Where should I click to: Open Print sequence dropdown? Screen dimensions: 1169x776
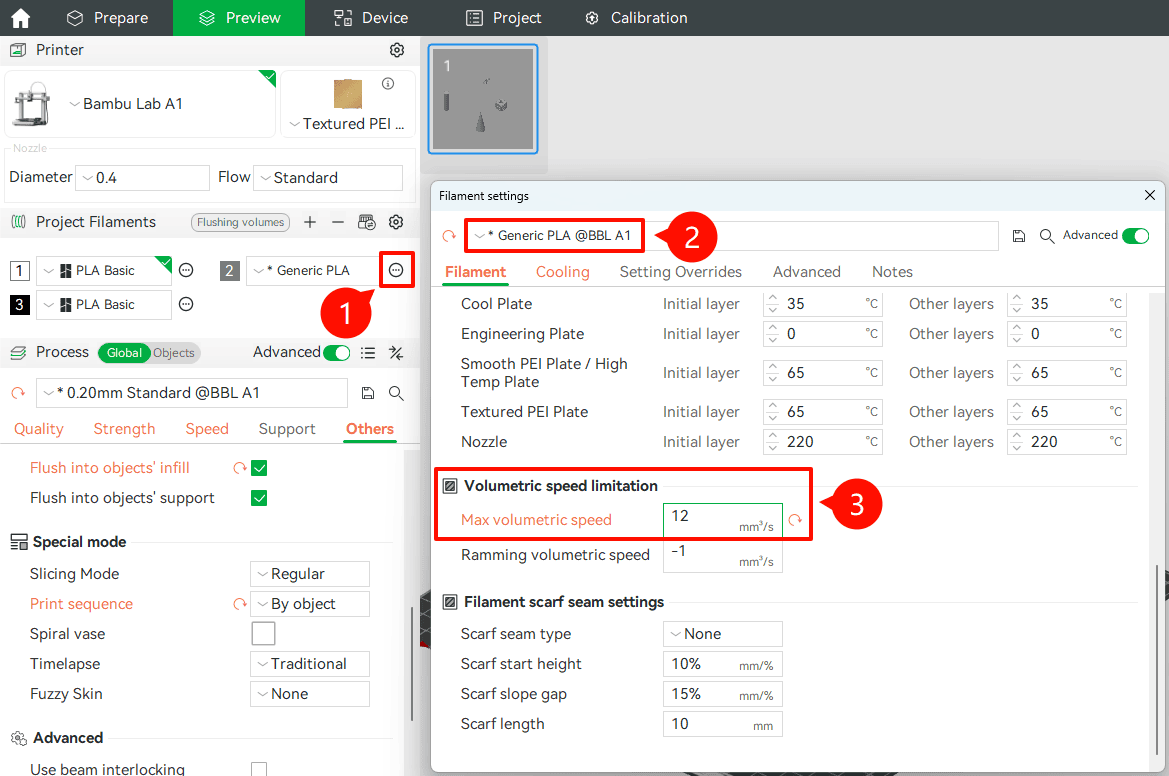click(309, 604)
